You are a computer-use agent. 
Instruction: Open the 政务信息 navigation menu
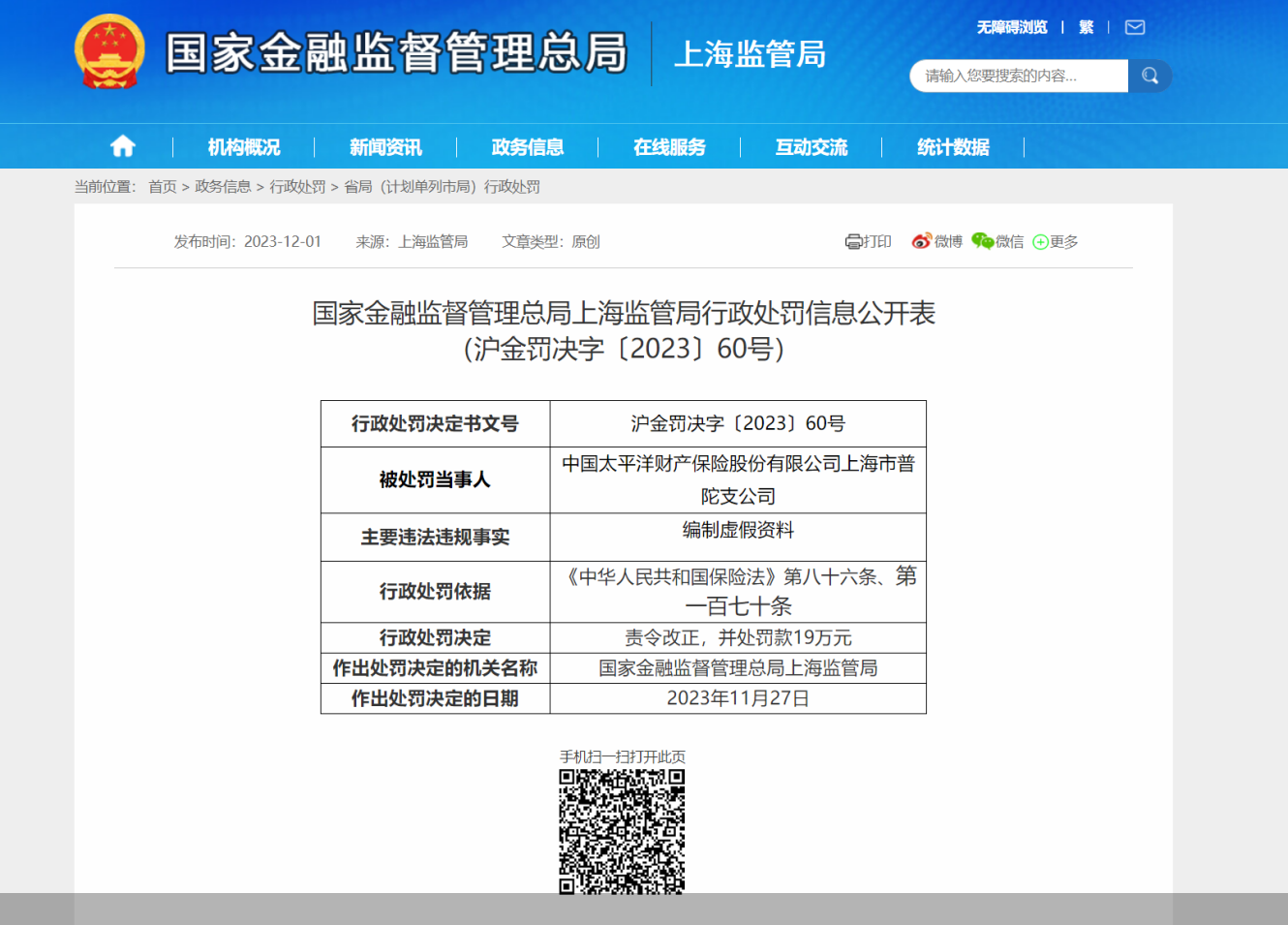coord(527,146)
